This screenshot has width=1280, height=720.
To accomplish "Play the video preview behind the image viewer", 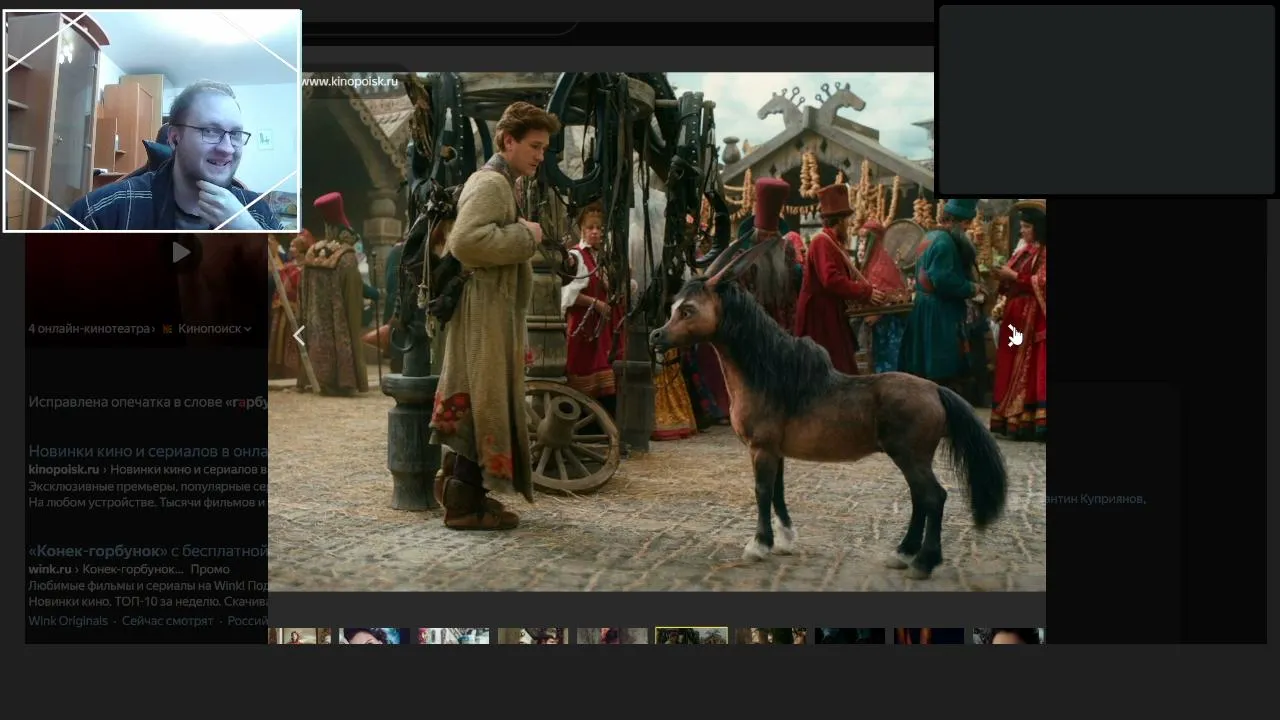I will (x=180, y=253).
